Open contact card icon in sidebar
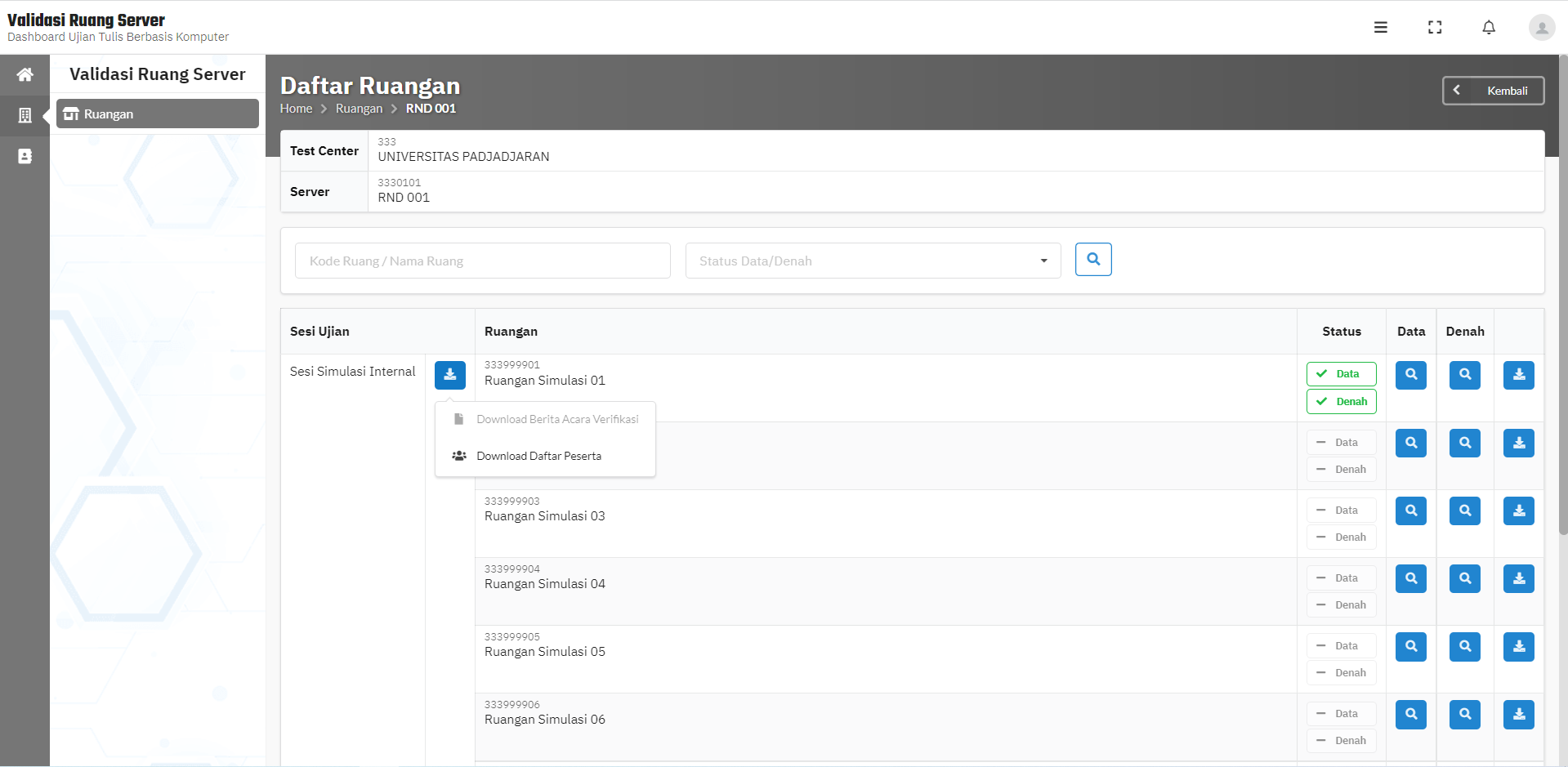The height and width of the screenshot is (767, 1568). tap(25, 156)
